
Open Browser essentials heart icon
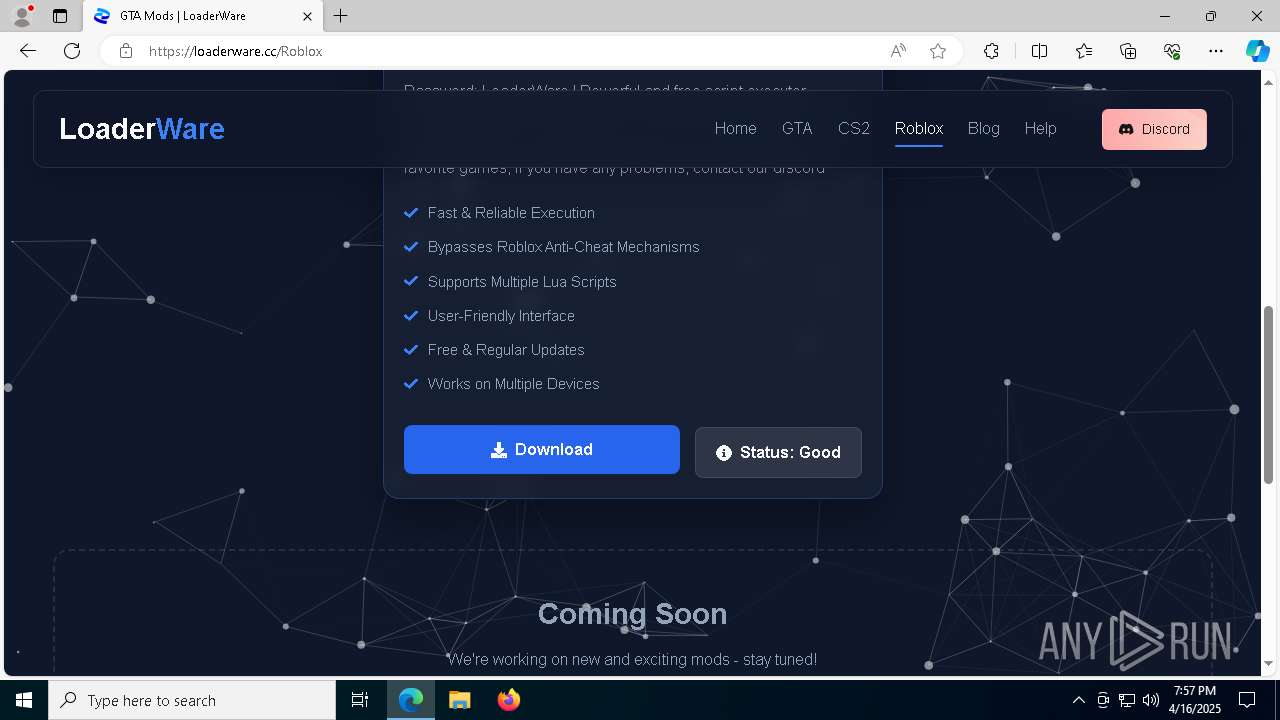pos(1172,51)
